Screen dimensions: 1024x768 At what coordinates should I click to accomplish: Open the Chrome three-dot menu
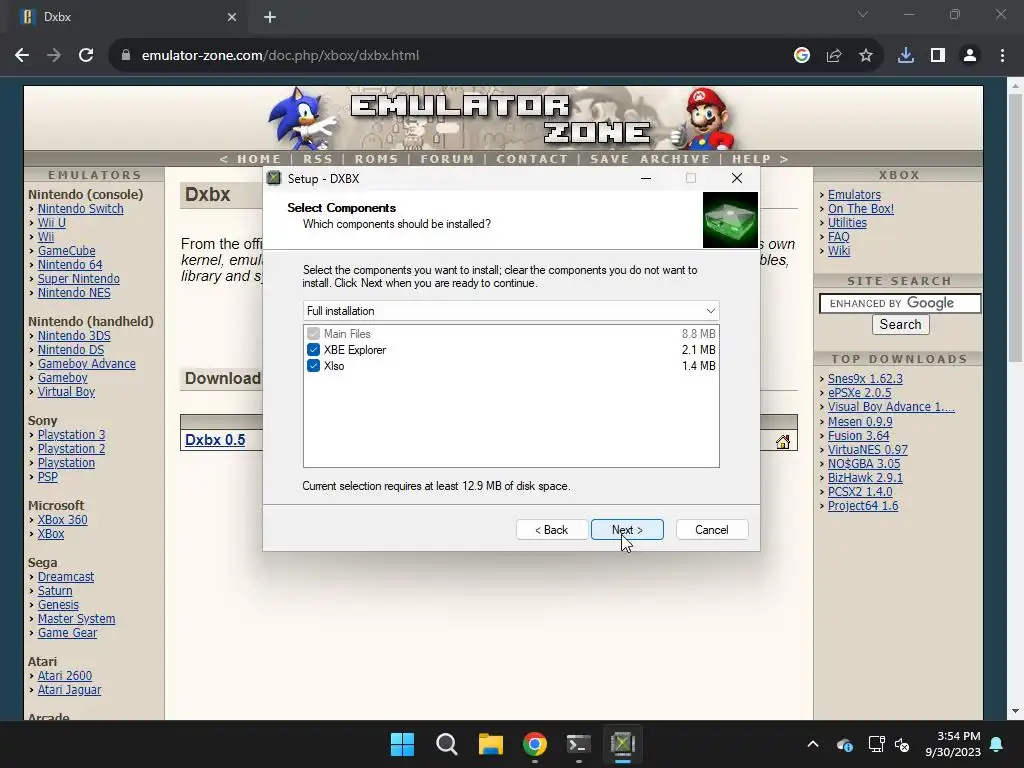pos(1002,56)
